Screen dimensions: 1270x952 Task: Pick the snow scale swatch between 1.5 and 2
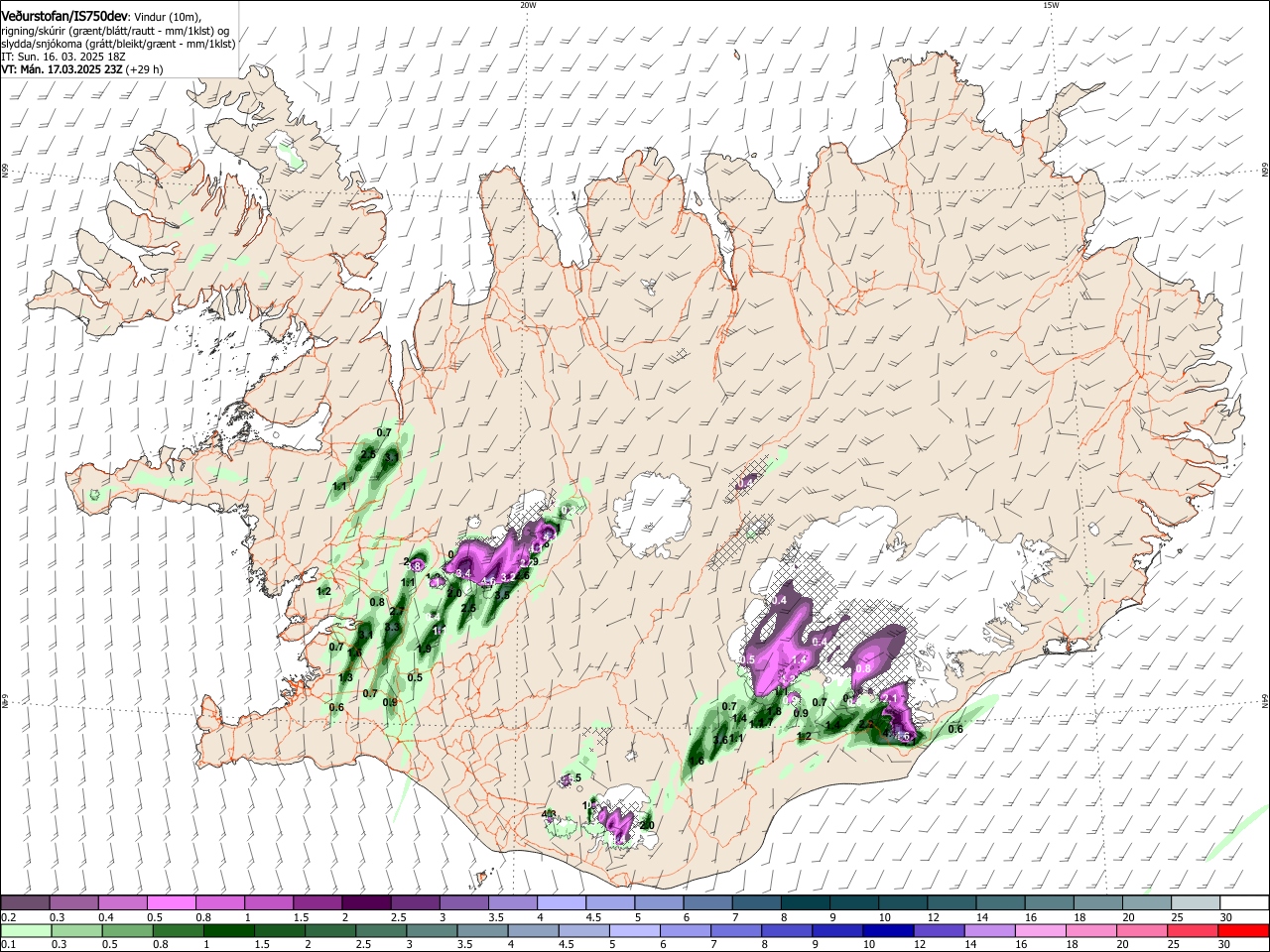pos(317,902)
